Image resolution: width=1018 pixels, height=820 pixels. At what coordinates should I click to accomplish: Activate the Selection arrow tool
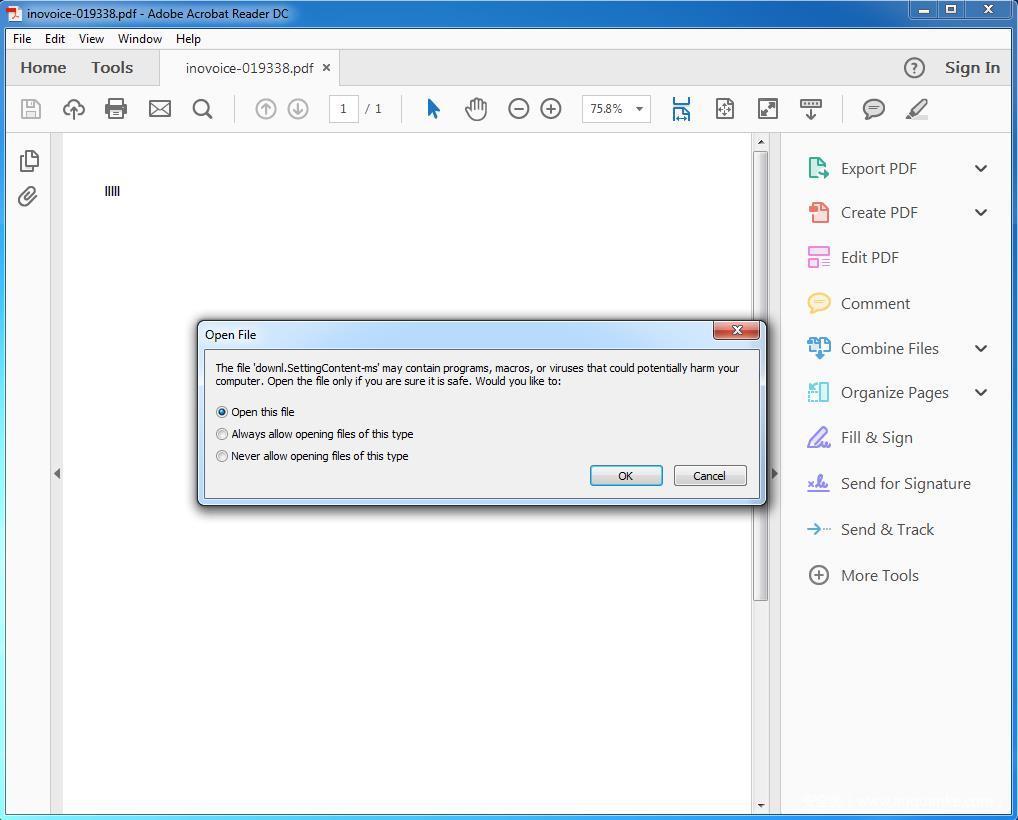point(434,108)
